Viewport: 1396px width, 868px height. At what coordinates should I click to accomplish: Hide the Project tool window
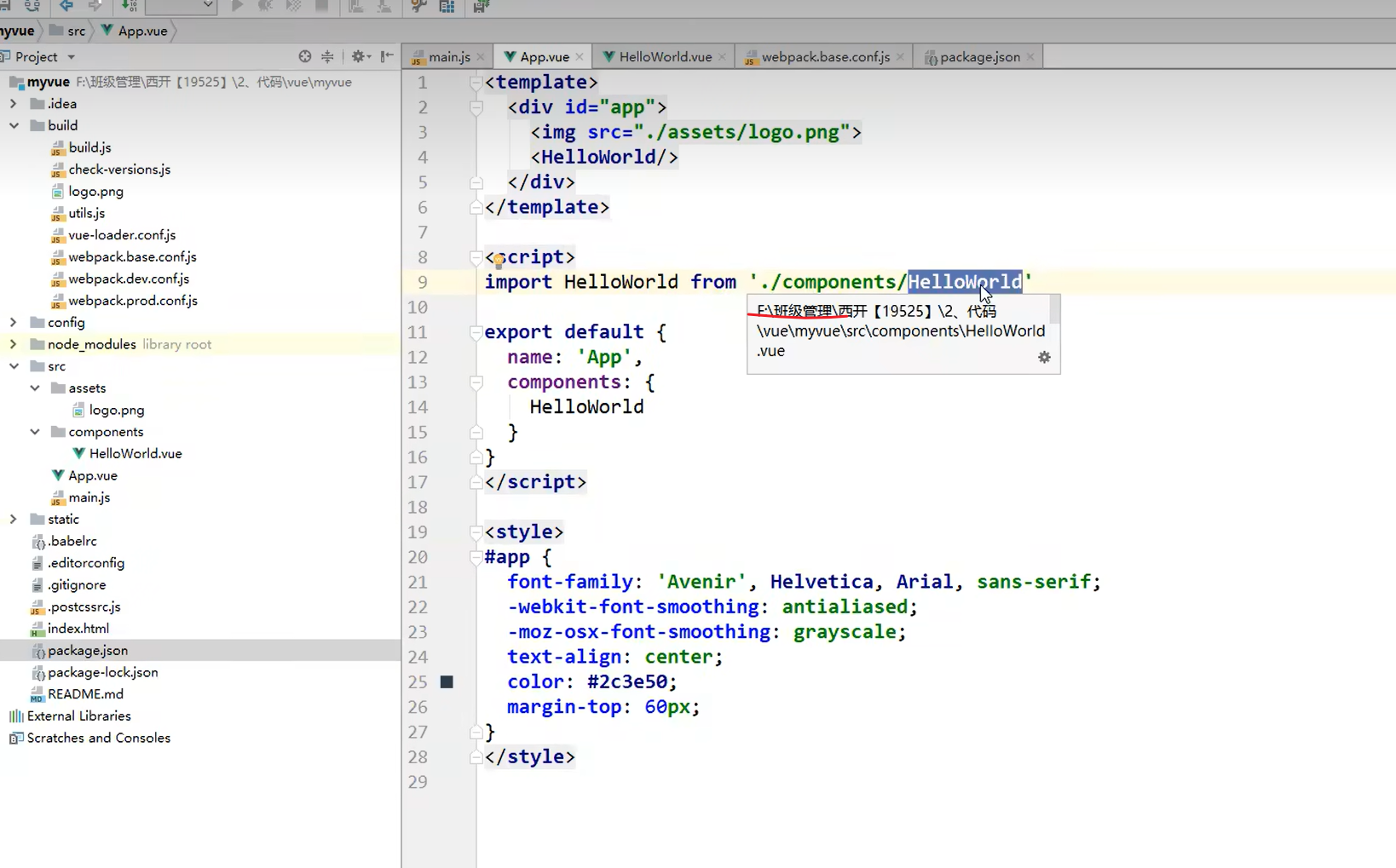[387, 56]
